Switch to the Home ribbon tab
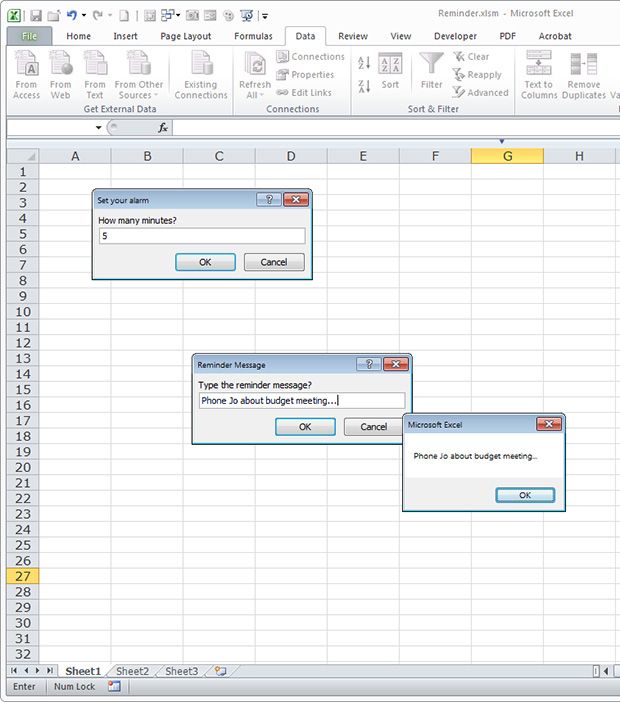 coord(78,36)
